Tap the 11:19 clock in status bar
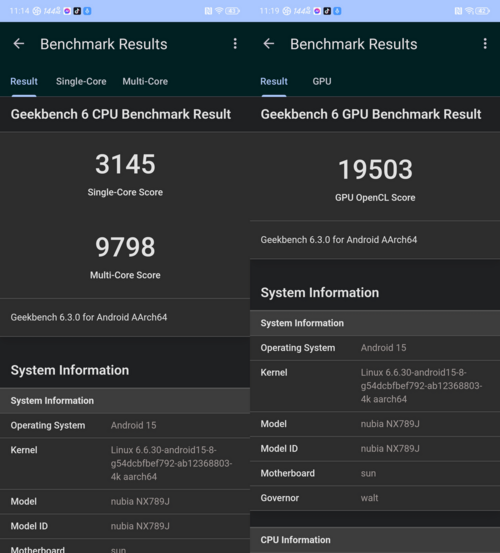Screen dimensions: 500x553 click(x=269, y=11)
